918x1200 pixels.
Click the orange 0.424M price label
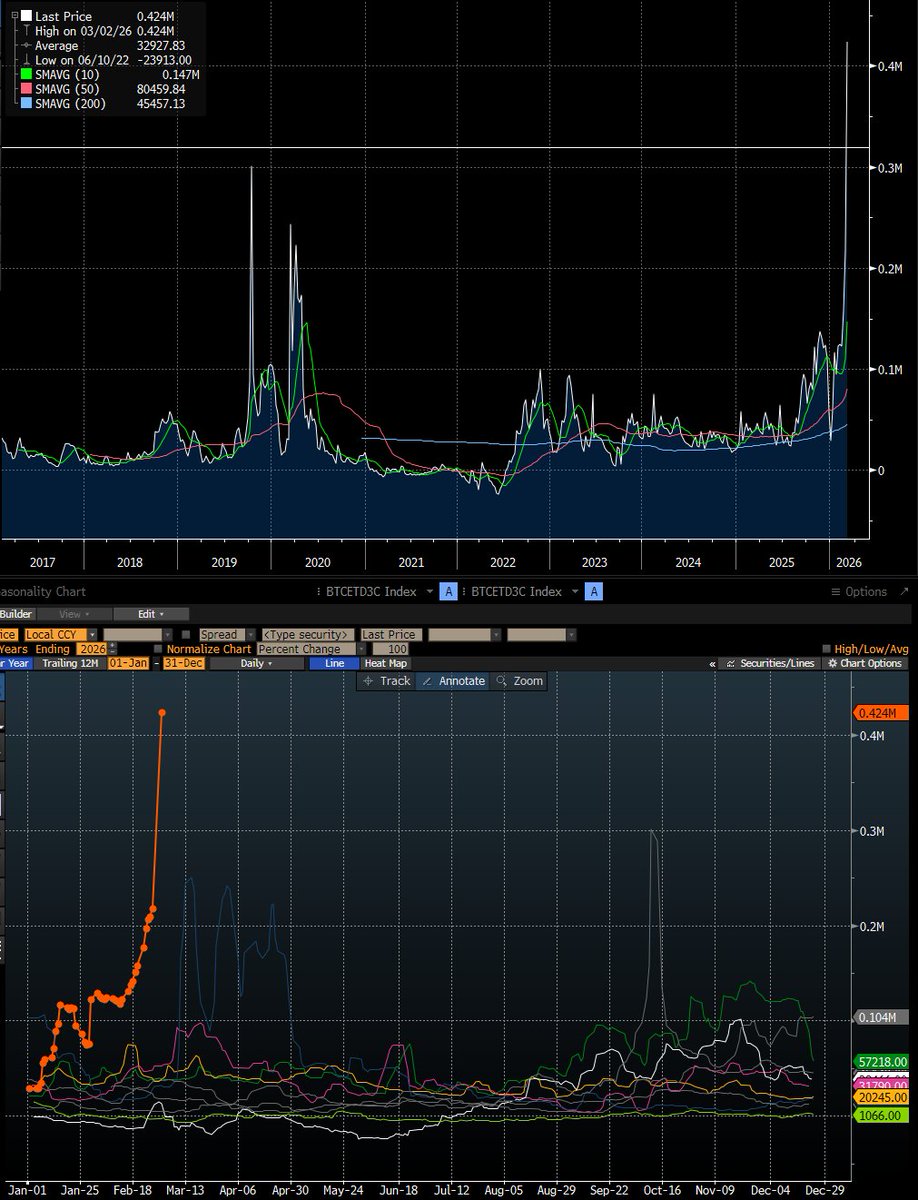[881, 713]
